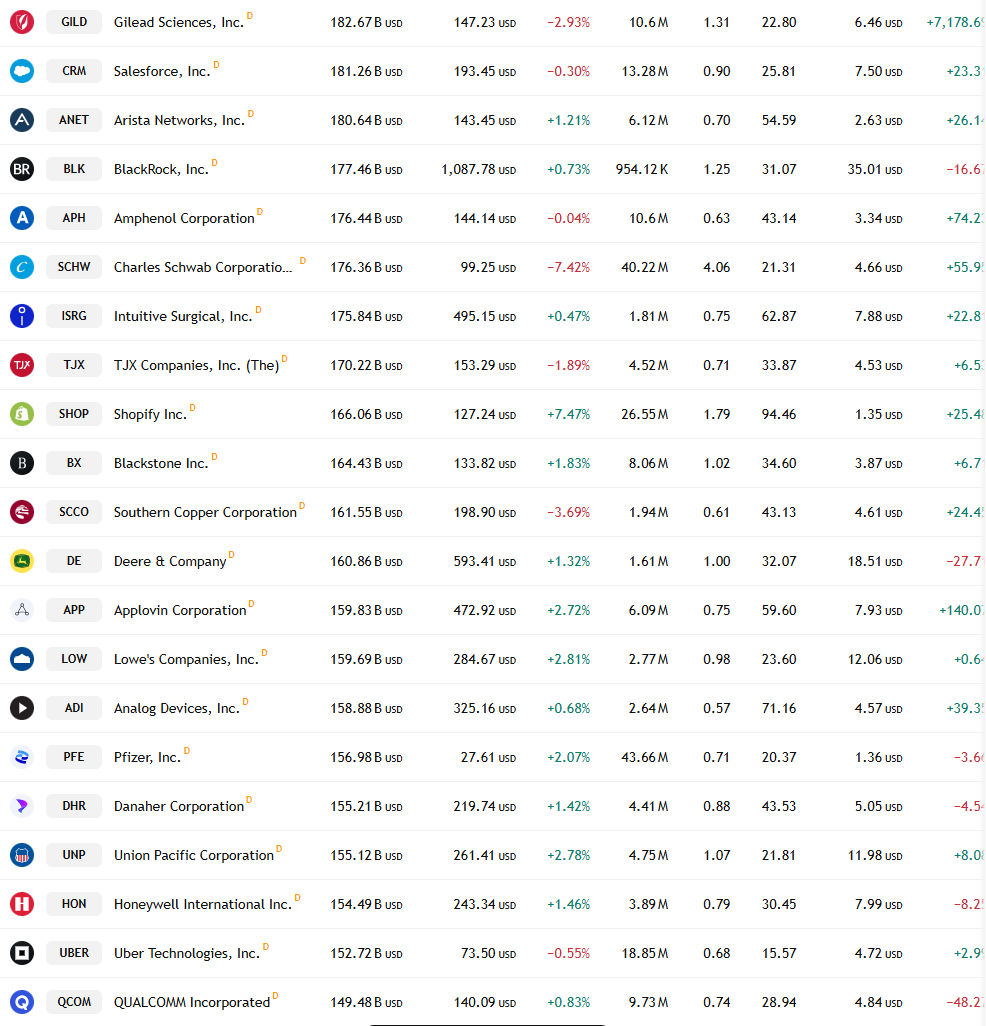Viewport: 986px width, 1026px height.
Task: Click the 1,087.78 USD price cell
Action: (x=479, y=169)
